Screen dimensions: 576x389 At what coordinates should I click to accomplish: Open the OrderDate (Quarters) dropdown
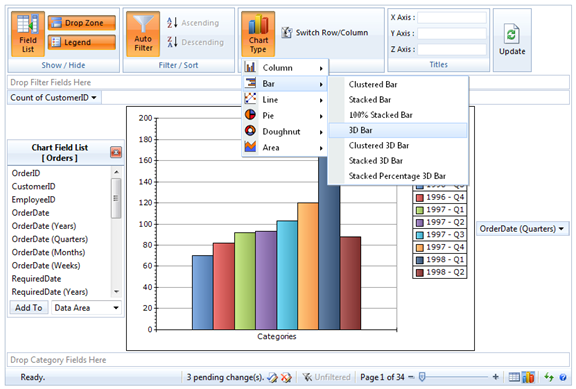pos(522,229)
